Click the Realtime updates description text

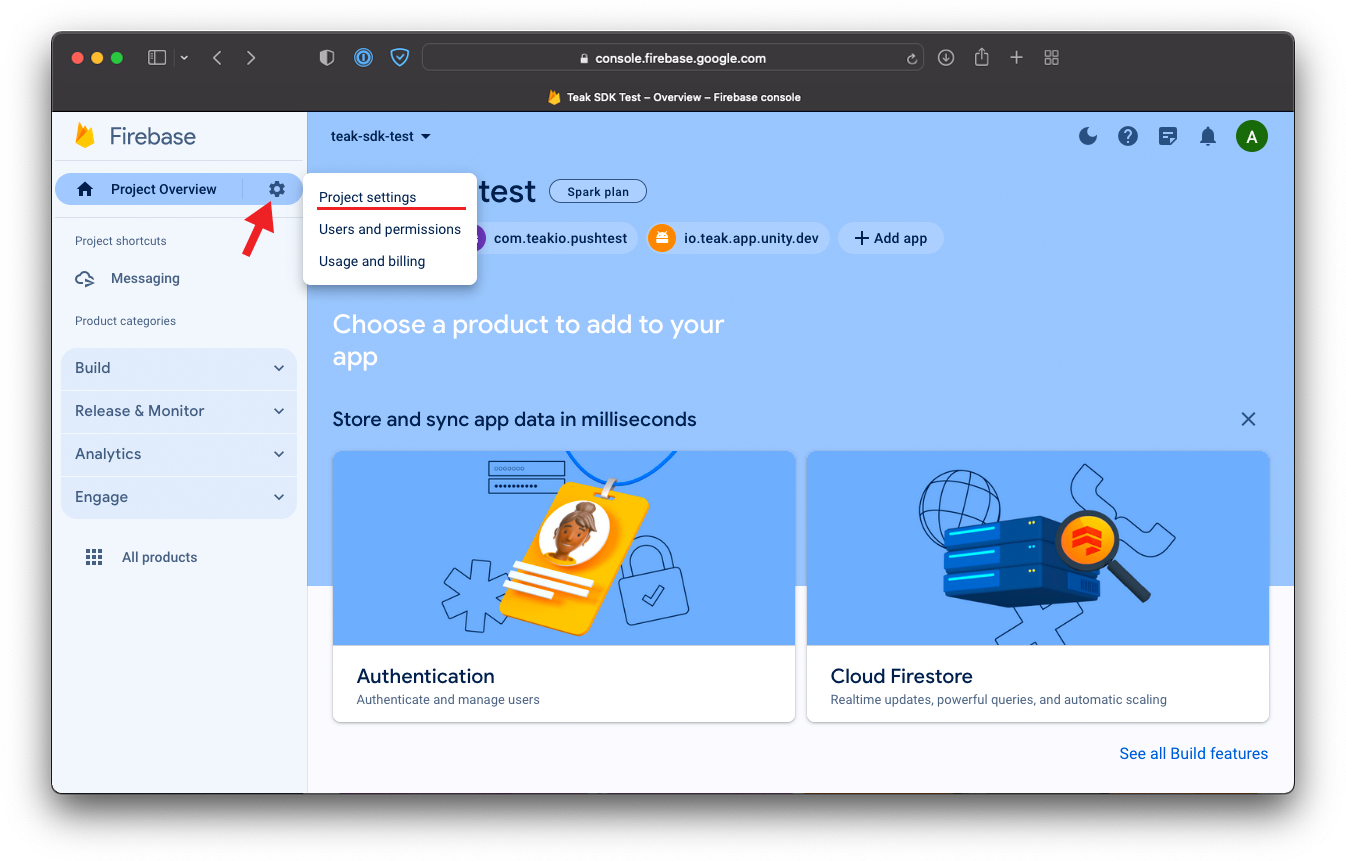coord(998,700)
